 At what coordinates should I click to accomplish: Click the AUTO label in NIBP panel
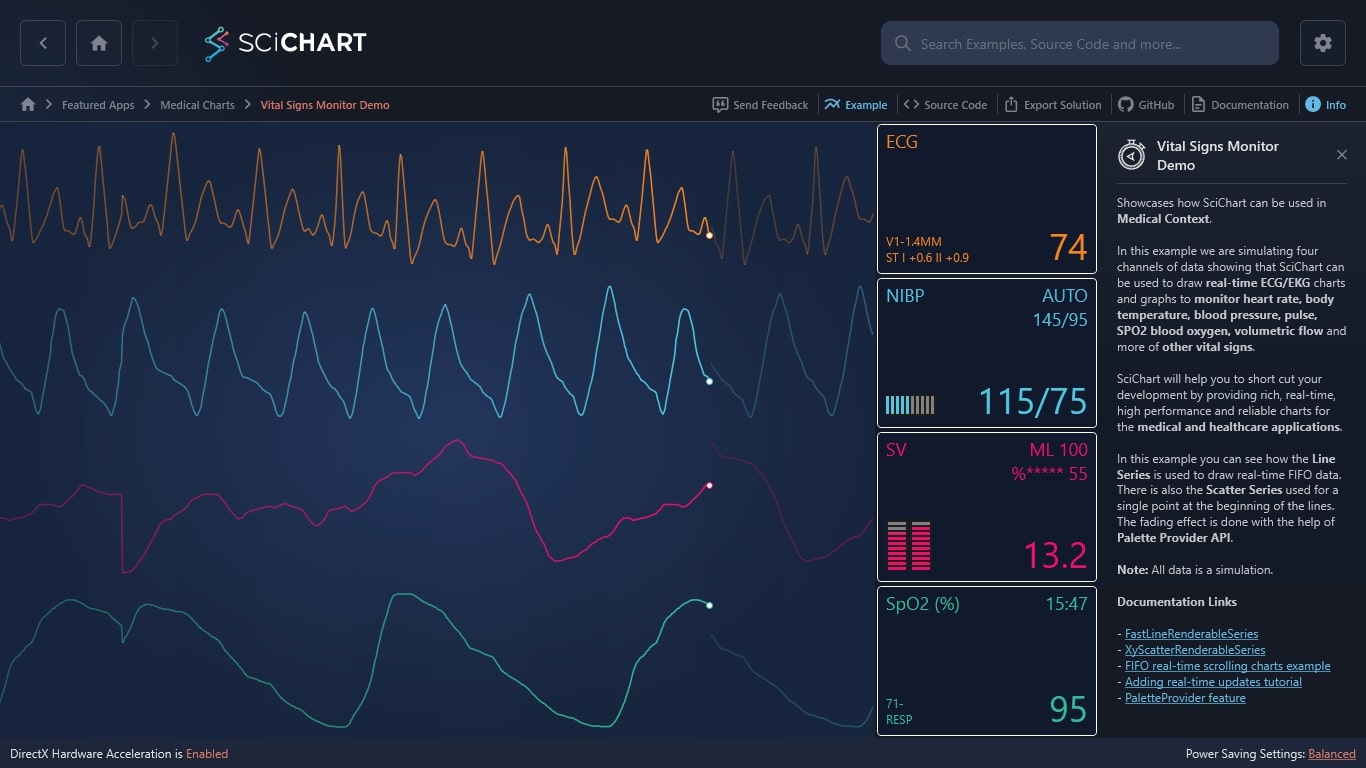(x=1064, y=296)
